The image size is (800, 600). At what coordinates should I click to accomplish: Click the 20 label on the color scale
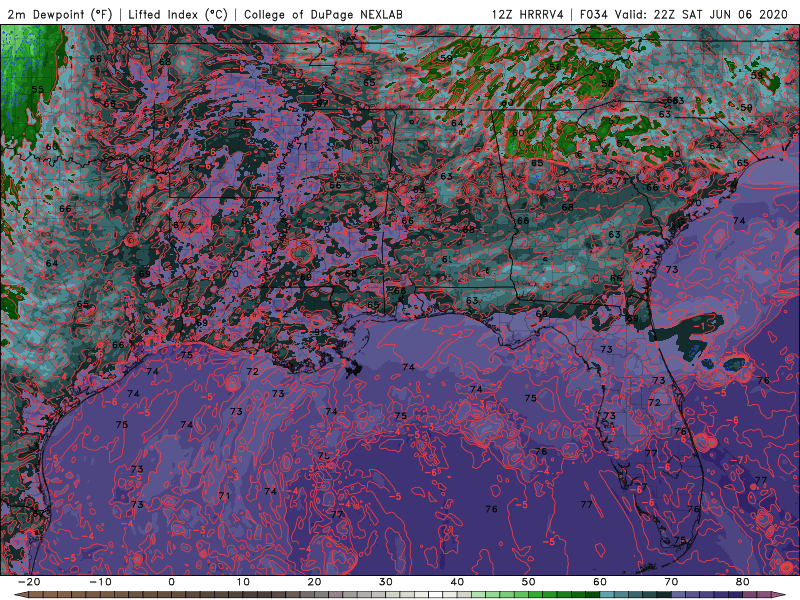tap(314, 582)
